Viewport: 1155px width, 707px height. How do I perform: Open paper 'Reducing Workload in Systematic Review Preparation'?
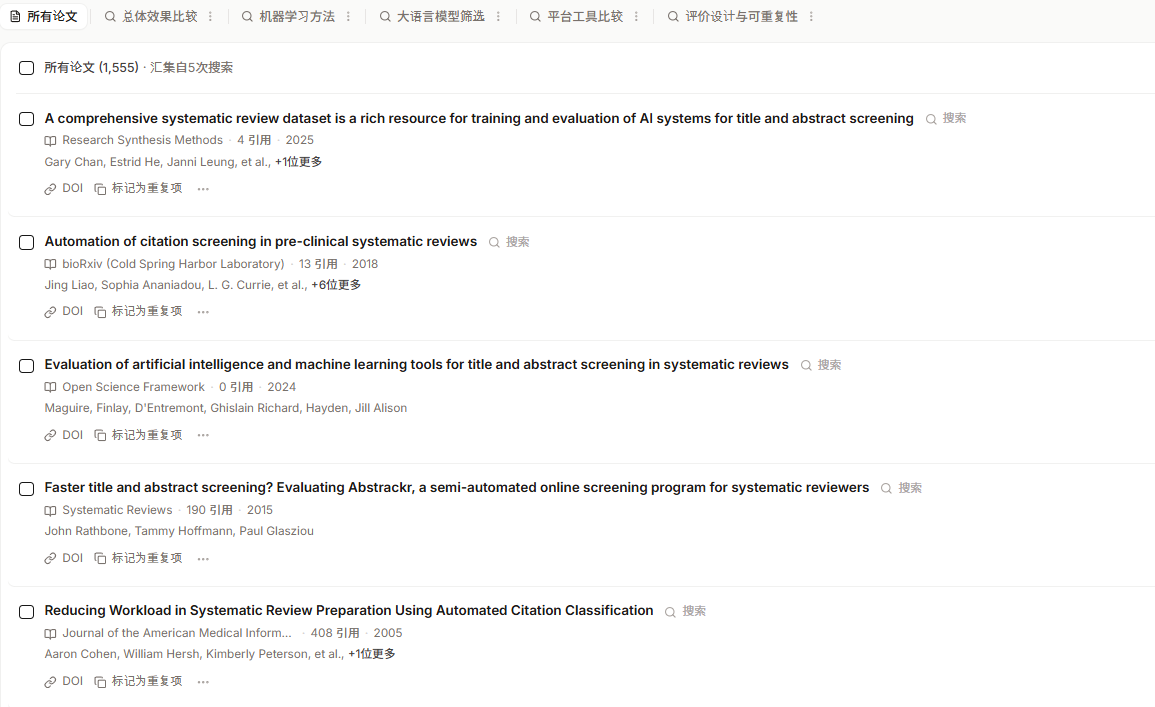(x=348, y=610)
